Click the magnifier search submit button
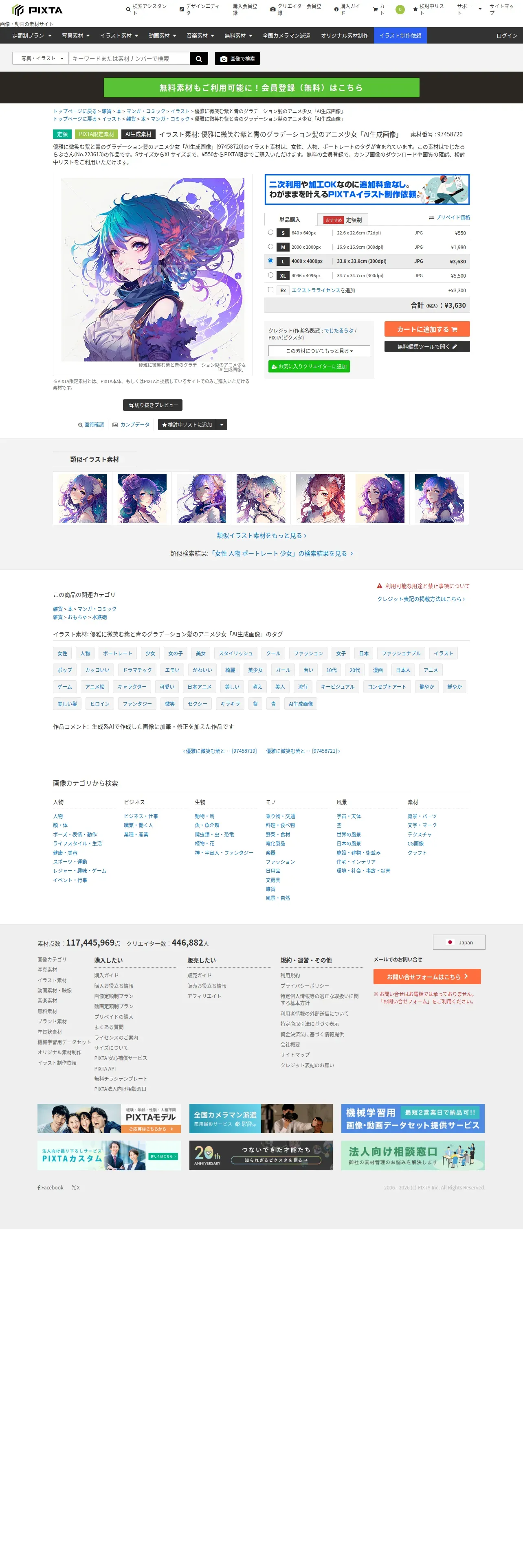Image resolution: width=523 pixels, height=1568 pixels. [x=198, y=59]
